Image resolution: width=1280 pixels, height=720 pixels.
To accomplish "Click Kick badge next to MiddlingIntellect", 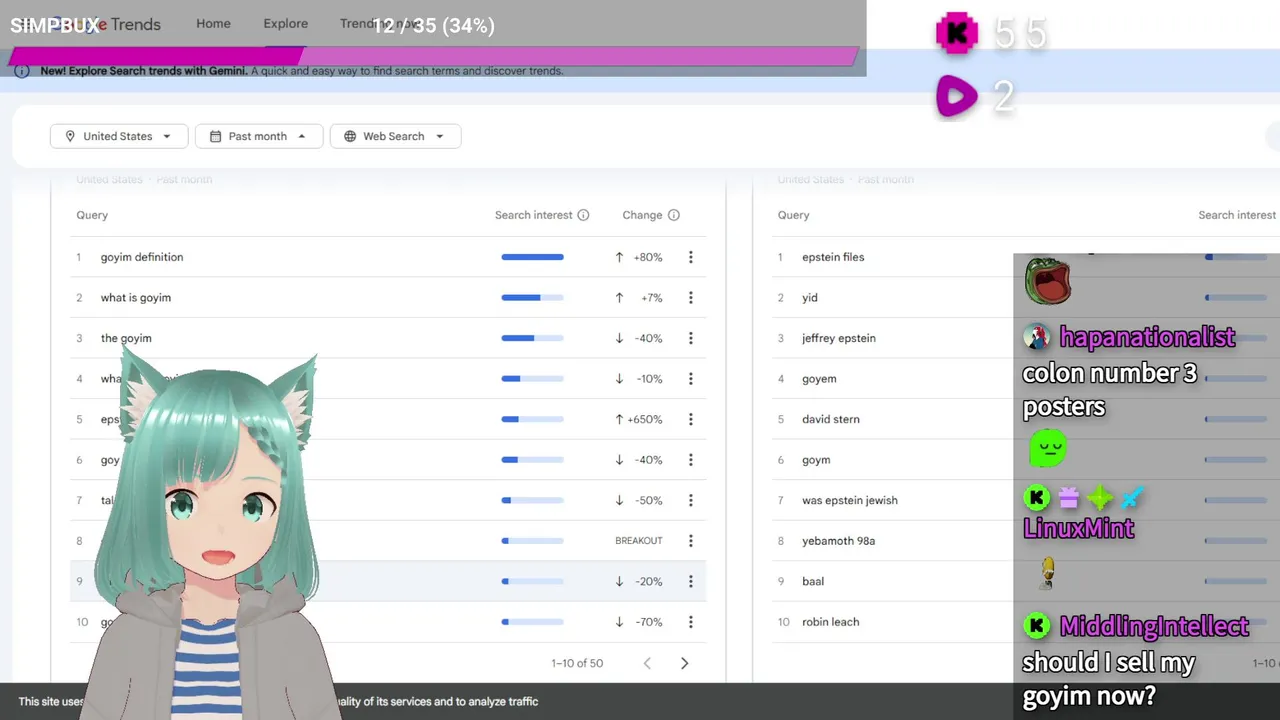I will 1037,626.
